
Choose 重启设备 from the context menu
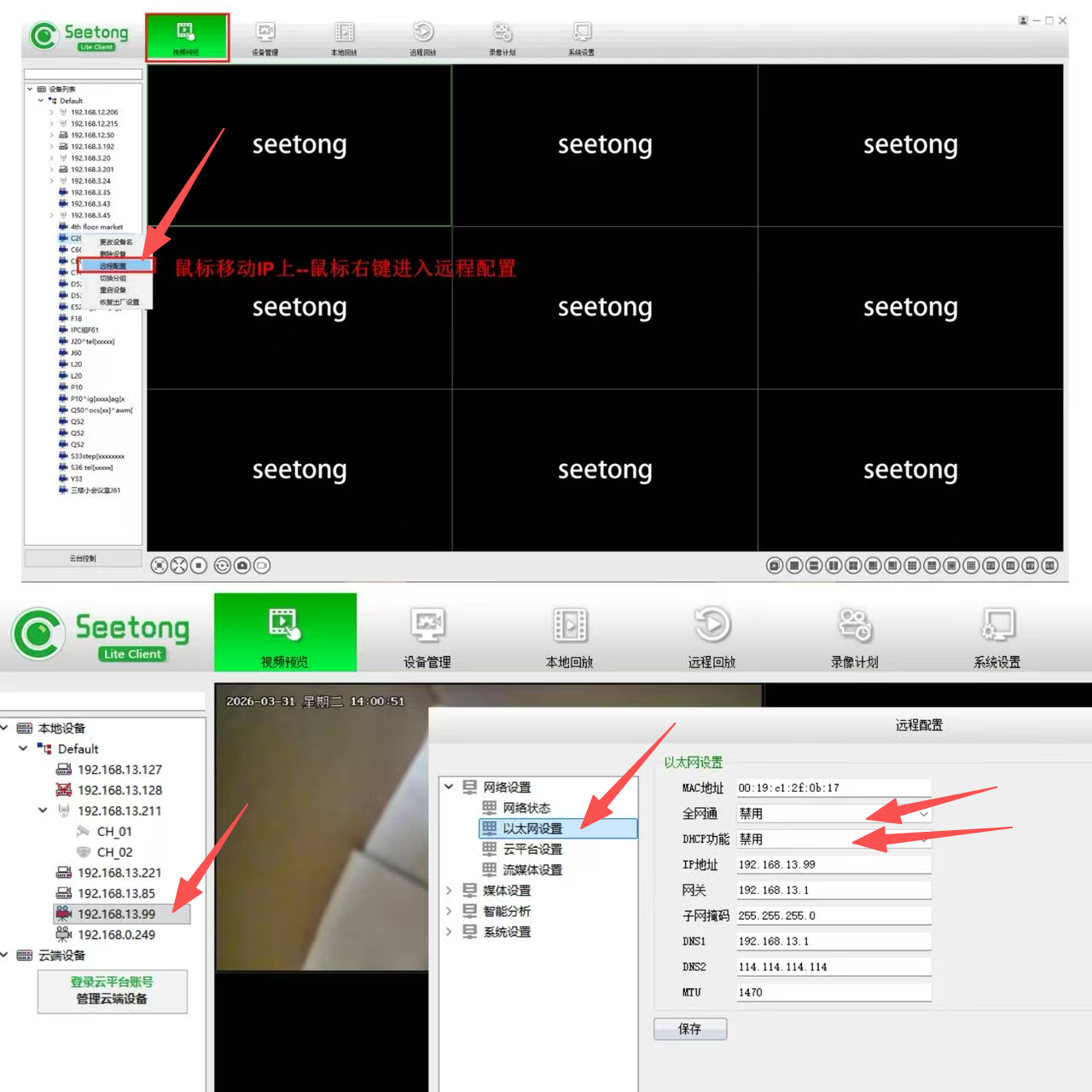tap(113, 290)
